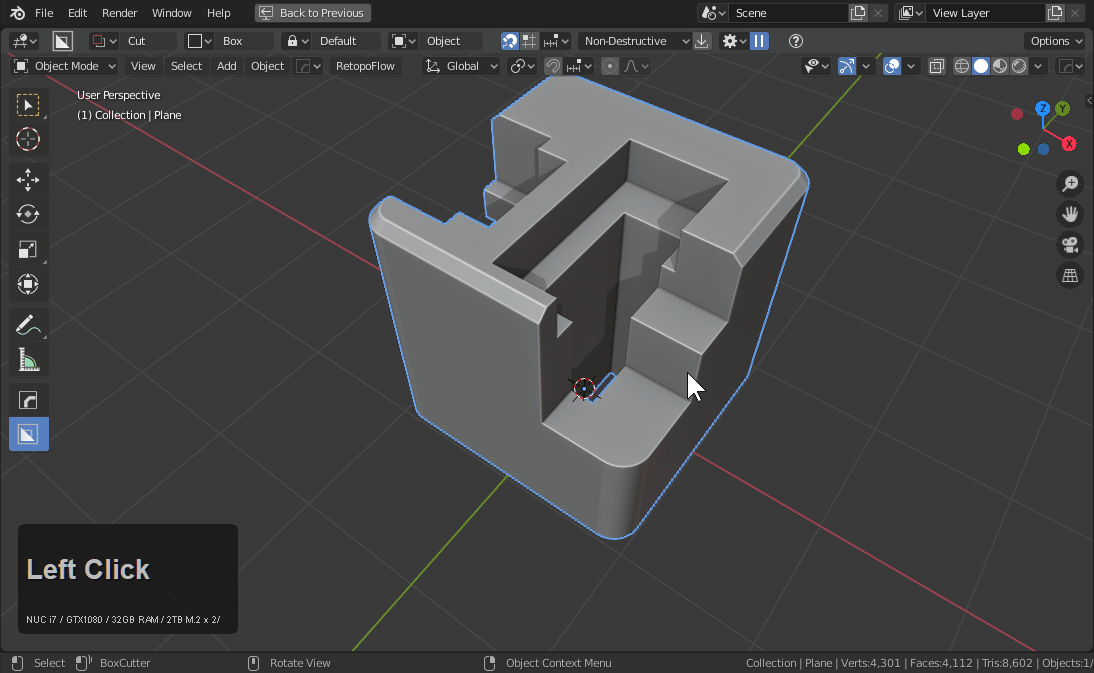Click the zoom magnifier navigation icon
The height and width of the screenshot is (673, 1094).
(1070, 183)
